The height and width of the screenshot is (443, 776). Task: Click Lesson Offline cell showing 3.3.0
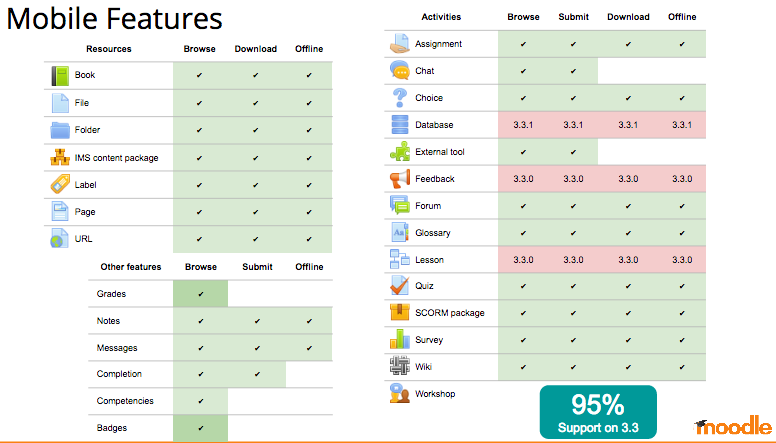682,259
